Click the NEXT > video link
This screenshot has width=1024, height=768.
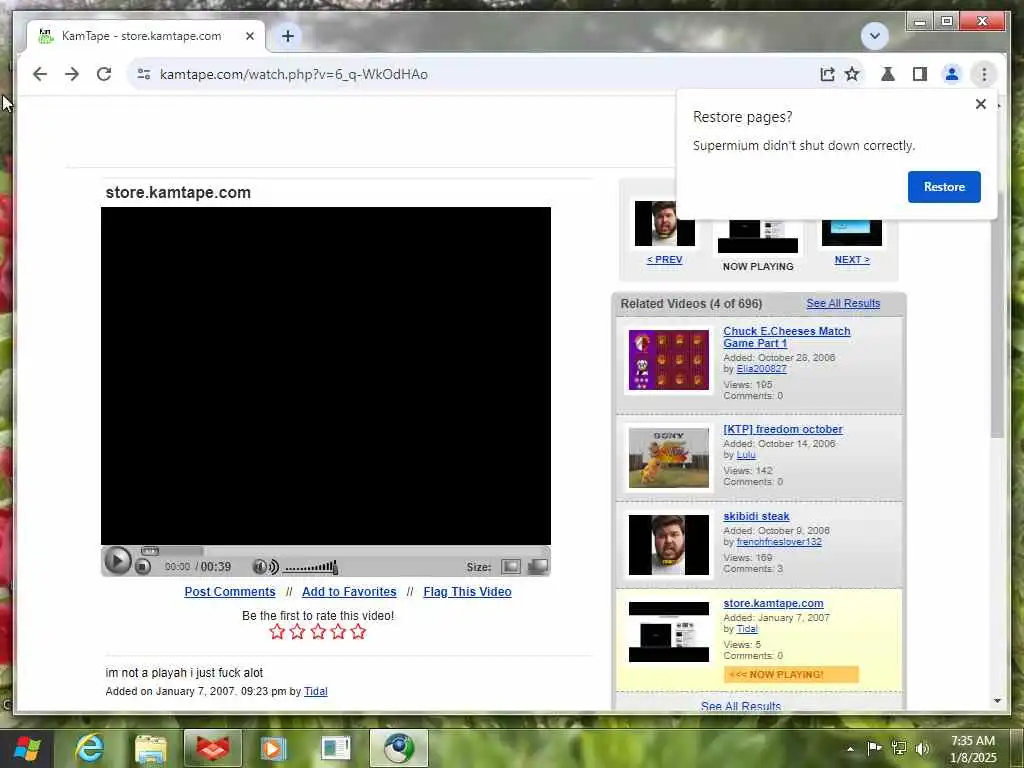[x=852, y=259]
